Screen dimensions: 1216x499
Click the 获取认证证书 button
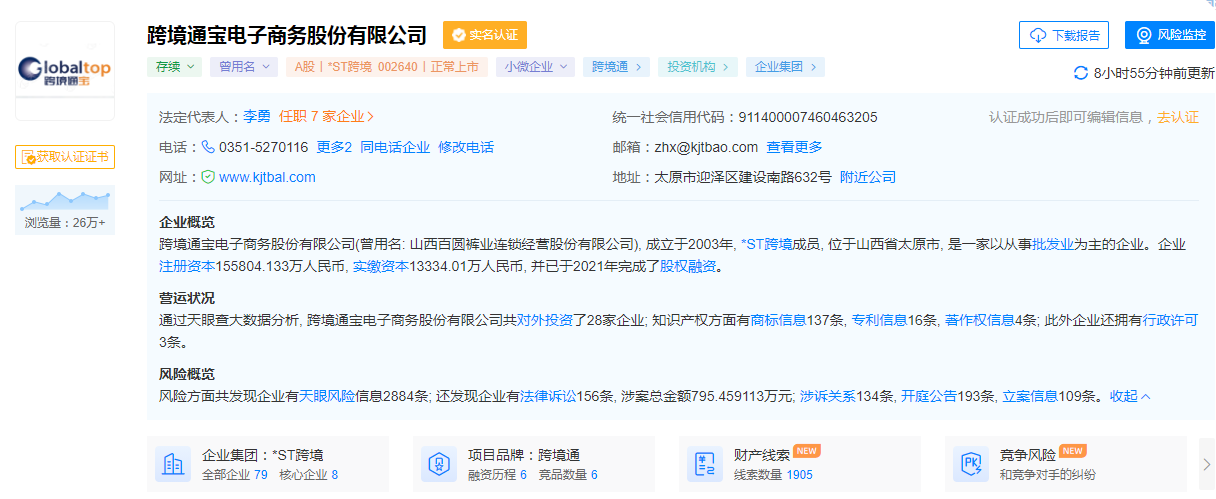pos(65,157)
